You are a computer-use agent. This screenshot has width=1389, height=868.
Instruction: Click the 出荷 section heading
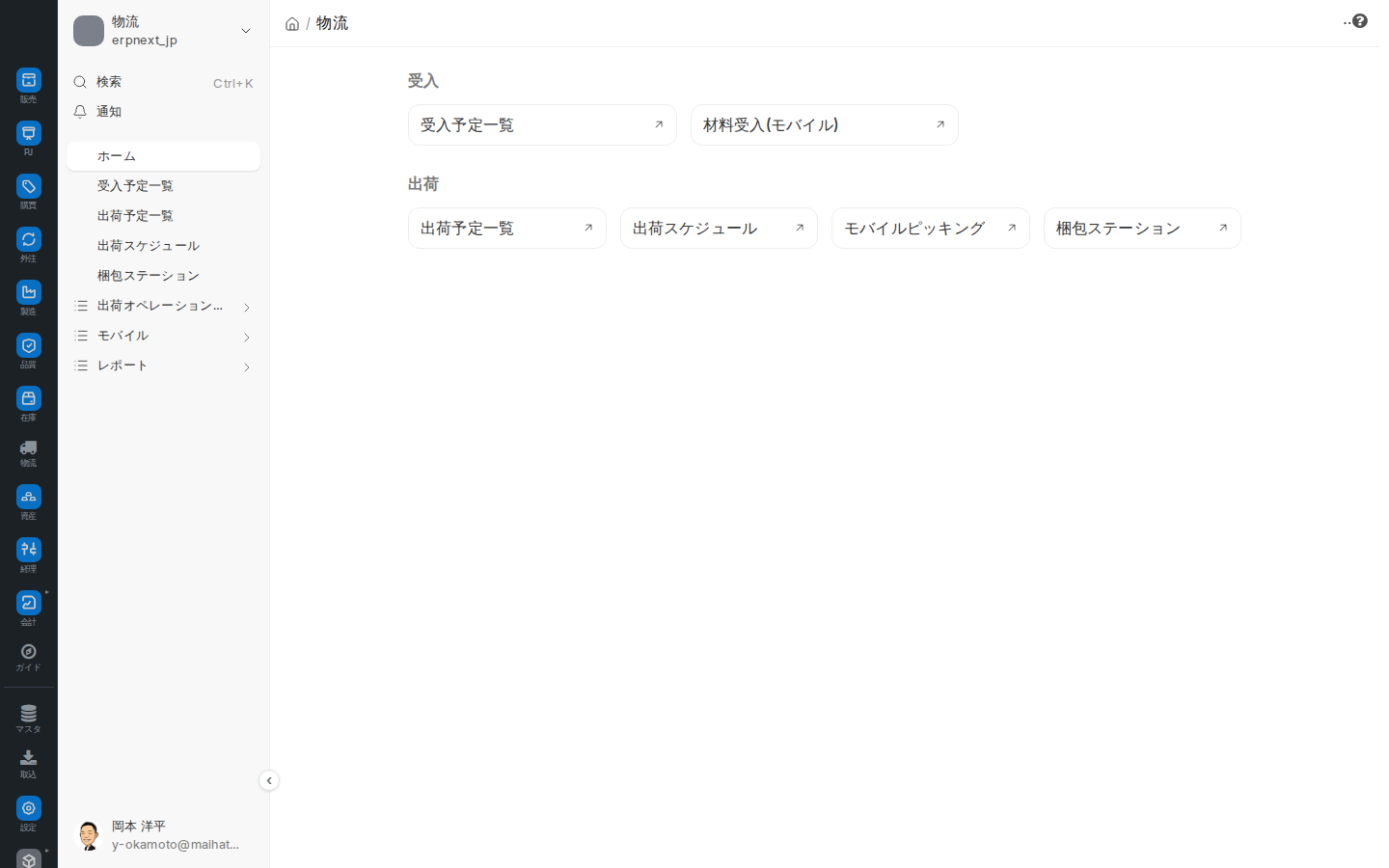423,184
